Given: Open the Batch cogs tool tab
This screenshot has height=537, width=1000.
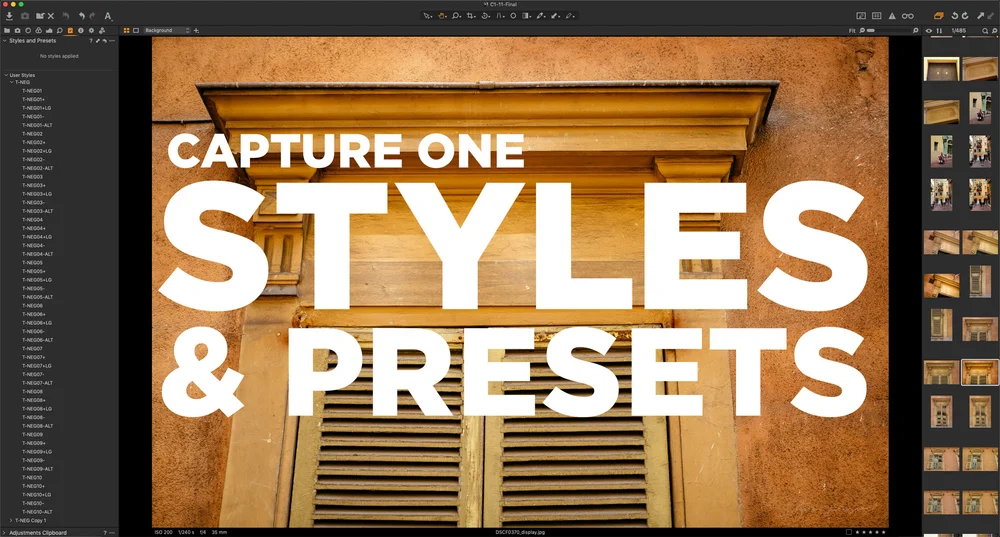Looking at the screenshot, I should tap(101, 30).
